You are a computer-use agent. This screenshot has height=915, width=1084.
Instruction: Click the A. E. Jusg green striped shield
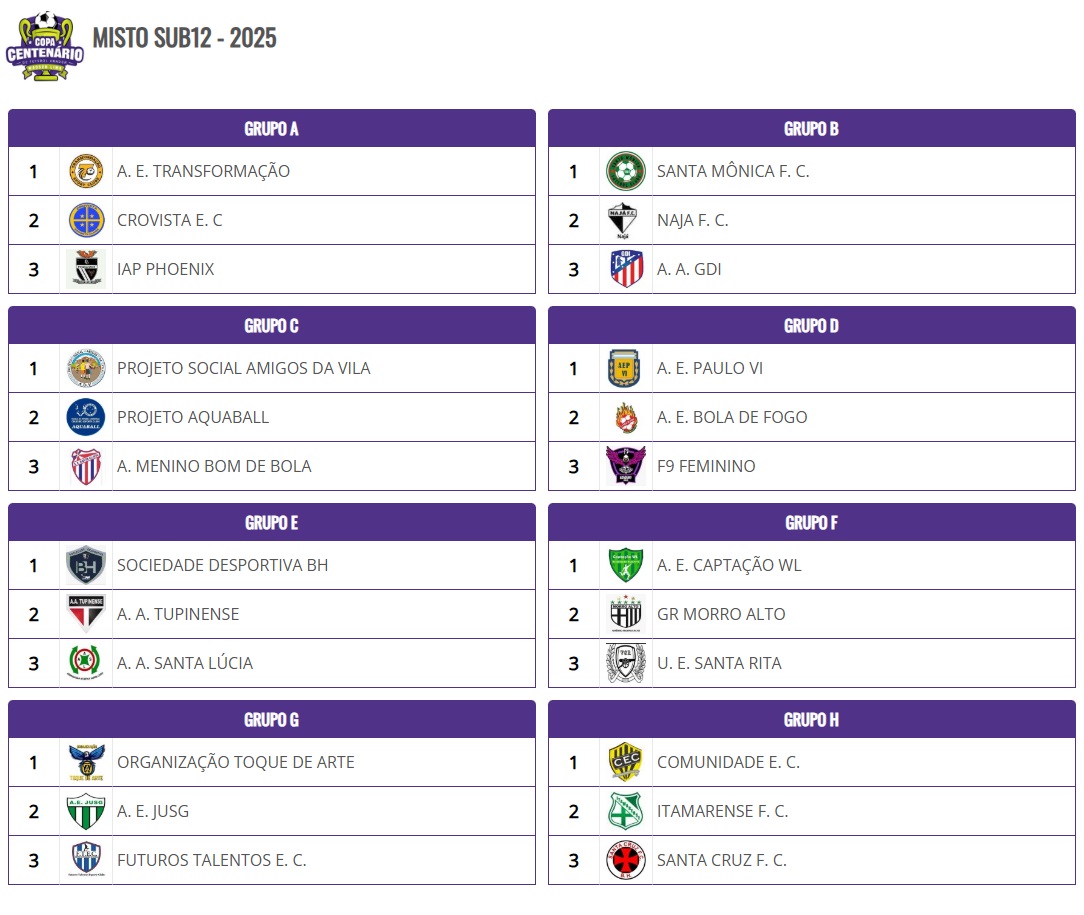tap(86, 811)
